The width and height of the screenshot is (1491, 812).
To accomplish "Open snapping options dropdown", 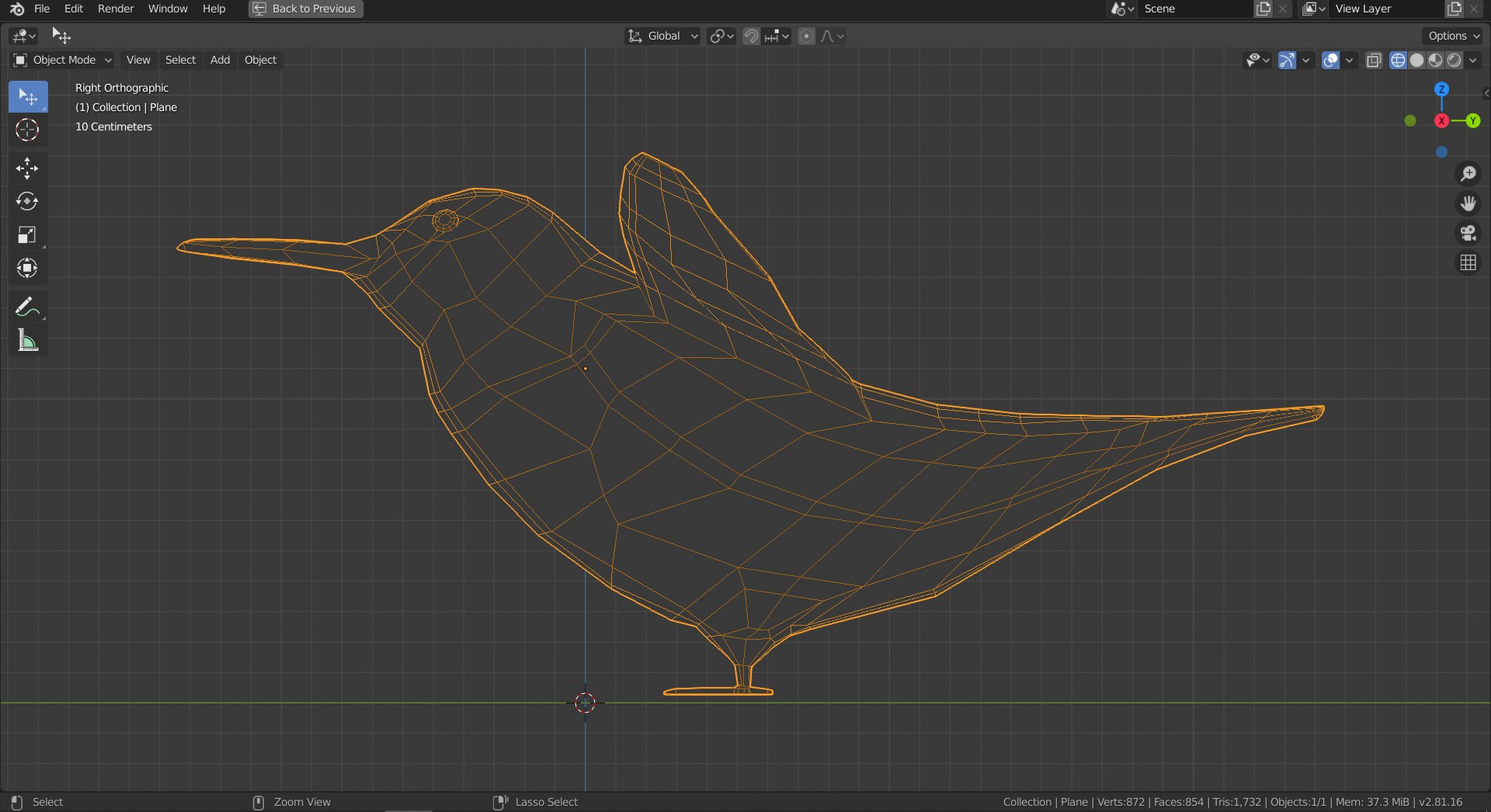I will (777, 36).
